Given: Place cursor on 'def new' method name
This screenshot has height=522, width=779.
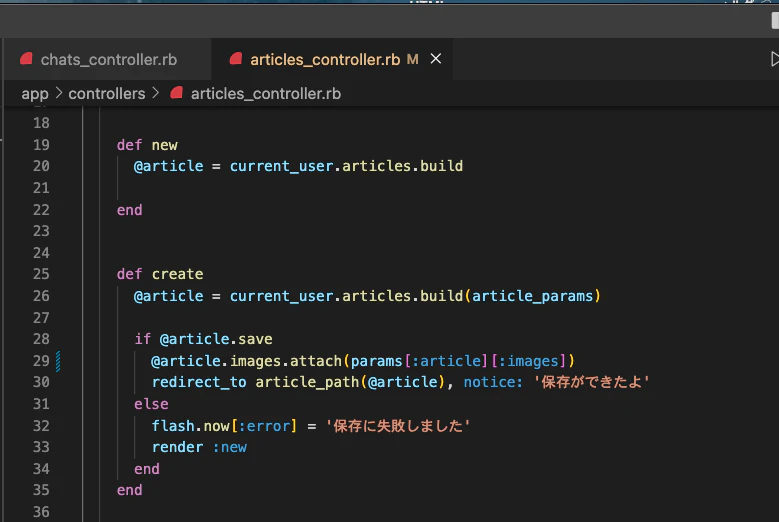Looking at the screenshot, I should pos(164,145).
